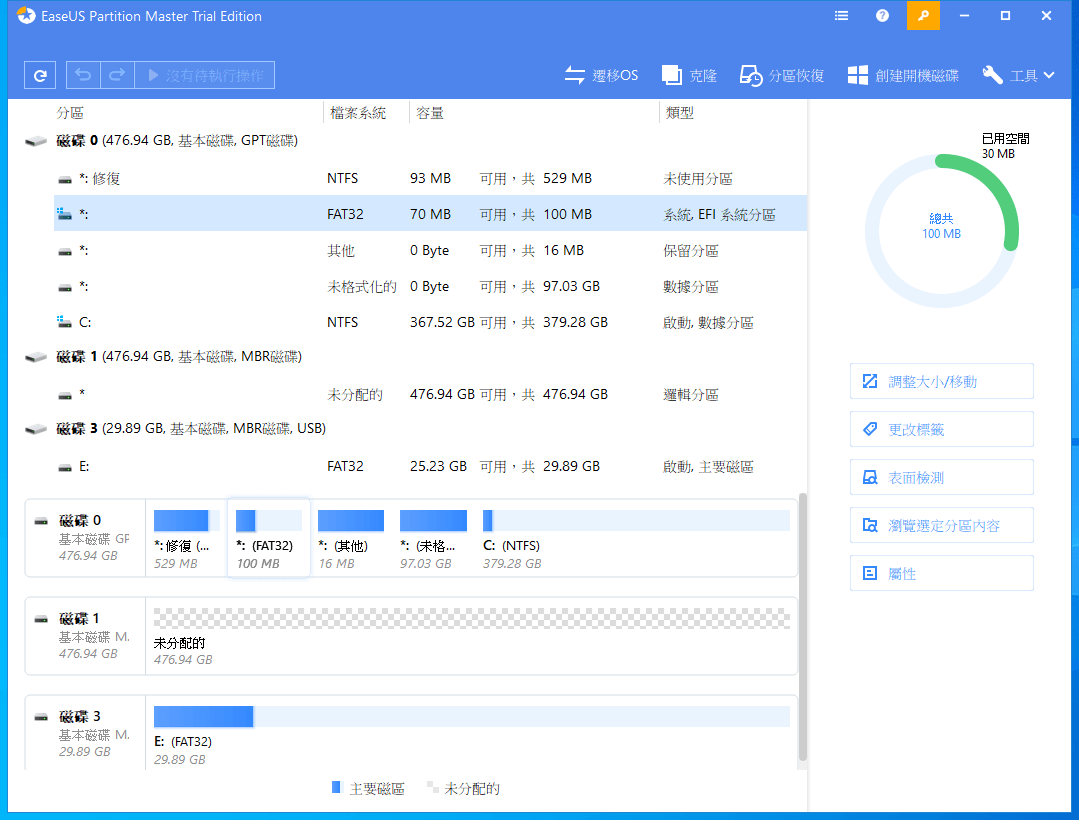The height and width of the screenshot is (820, 1079).
Task: Open the 工具 (Tools) dropdown menu
Action: (x=1018, y=75)
